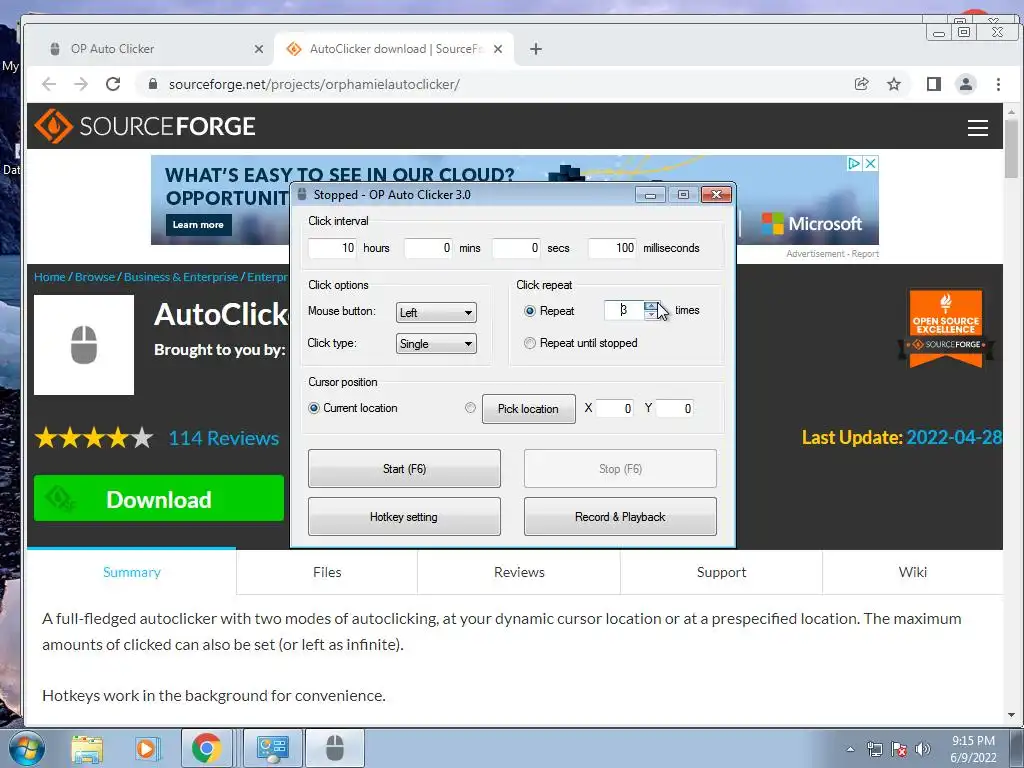The width and height of the screenshot is (1024, 768).
Task: Click the X coordinate field
Action: [615, 409]
